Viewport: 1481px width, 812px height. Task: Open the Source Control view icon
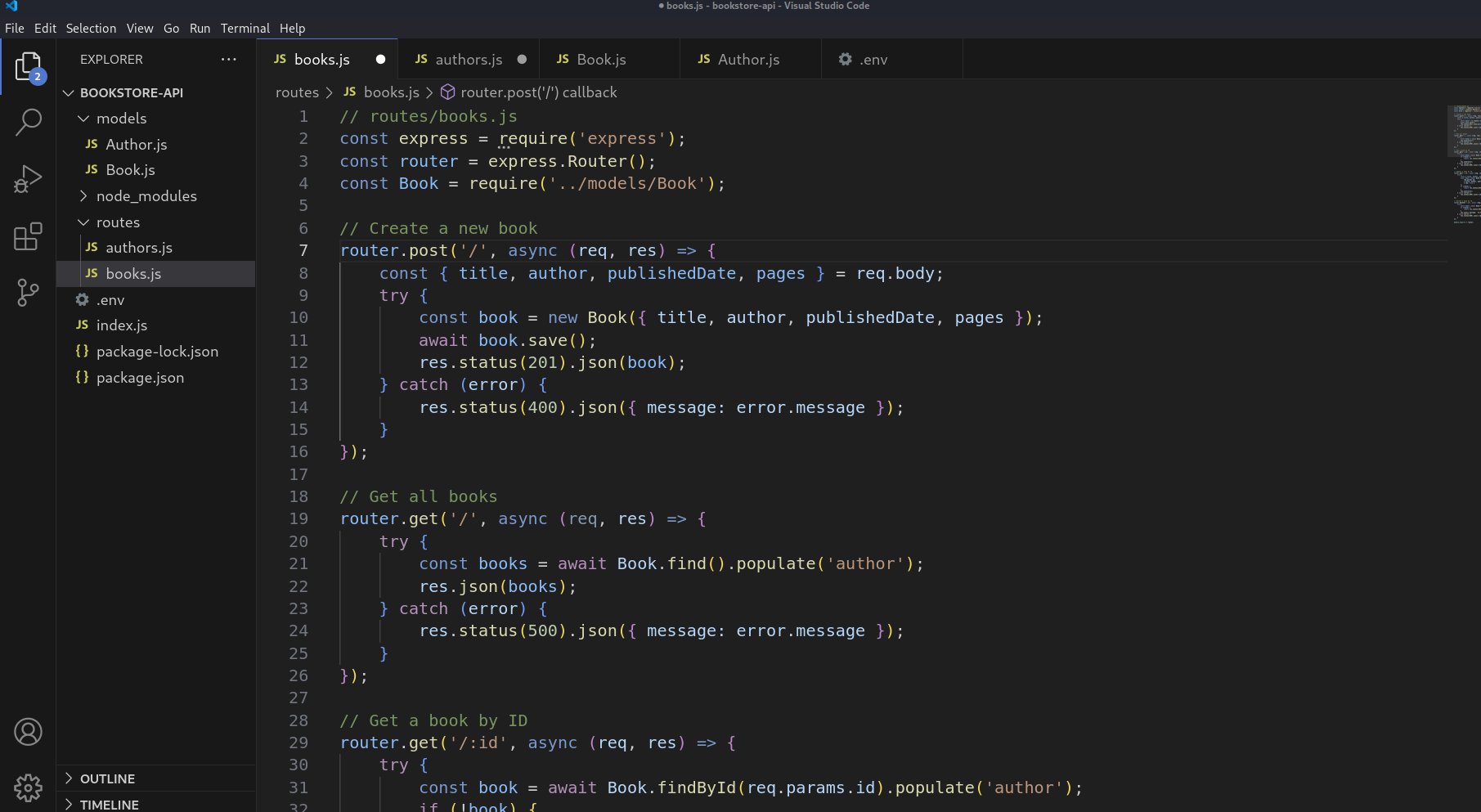28,292
